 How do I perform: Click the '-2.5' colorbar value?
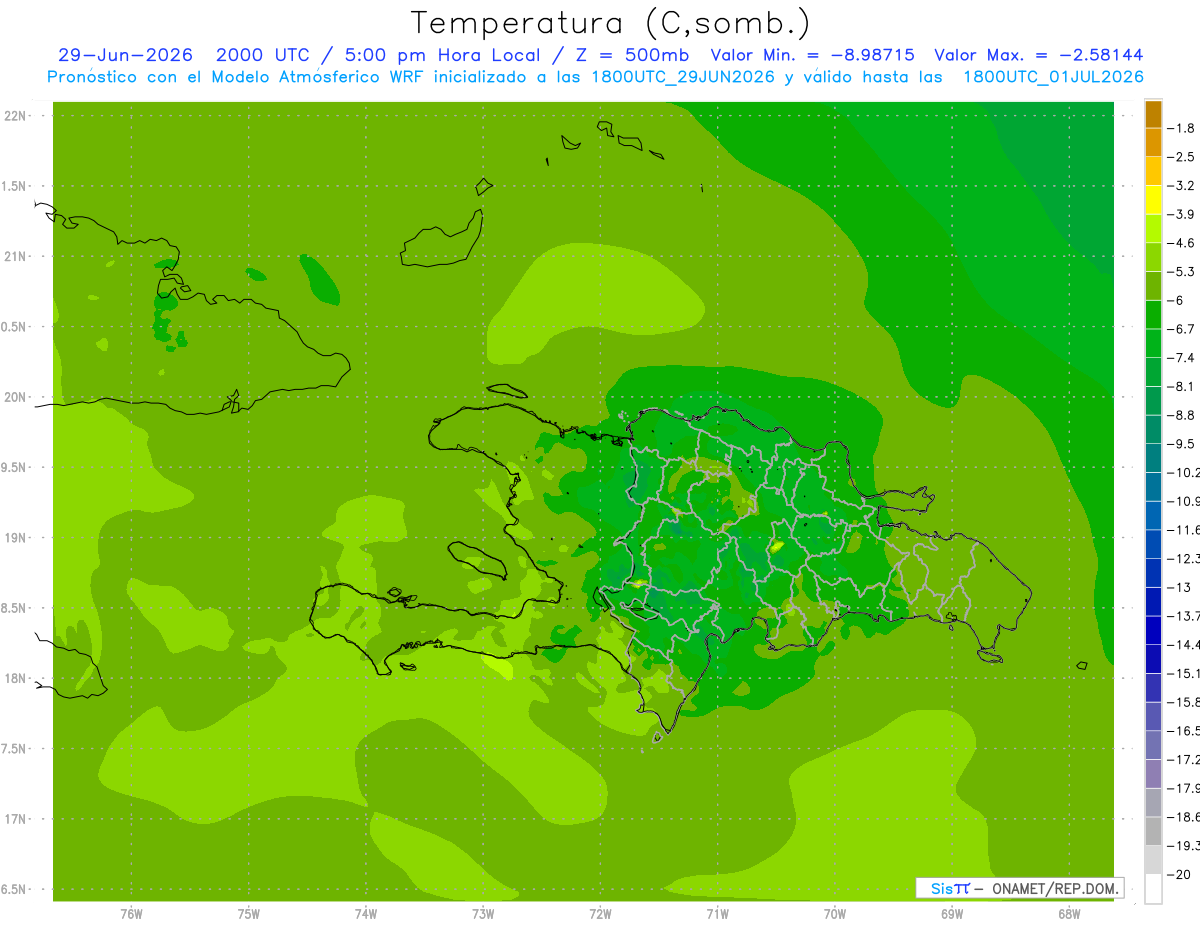(x=1182, y=157)
